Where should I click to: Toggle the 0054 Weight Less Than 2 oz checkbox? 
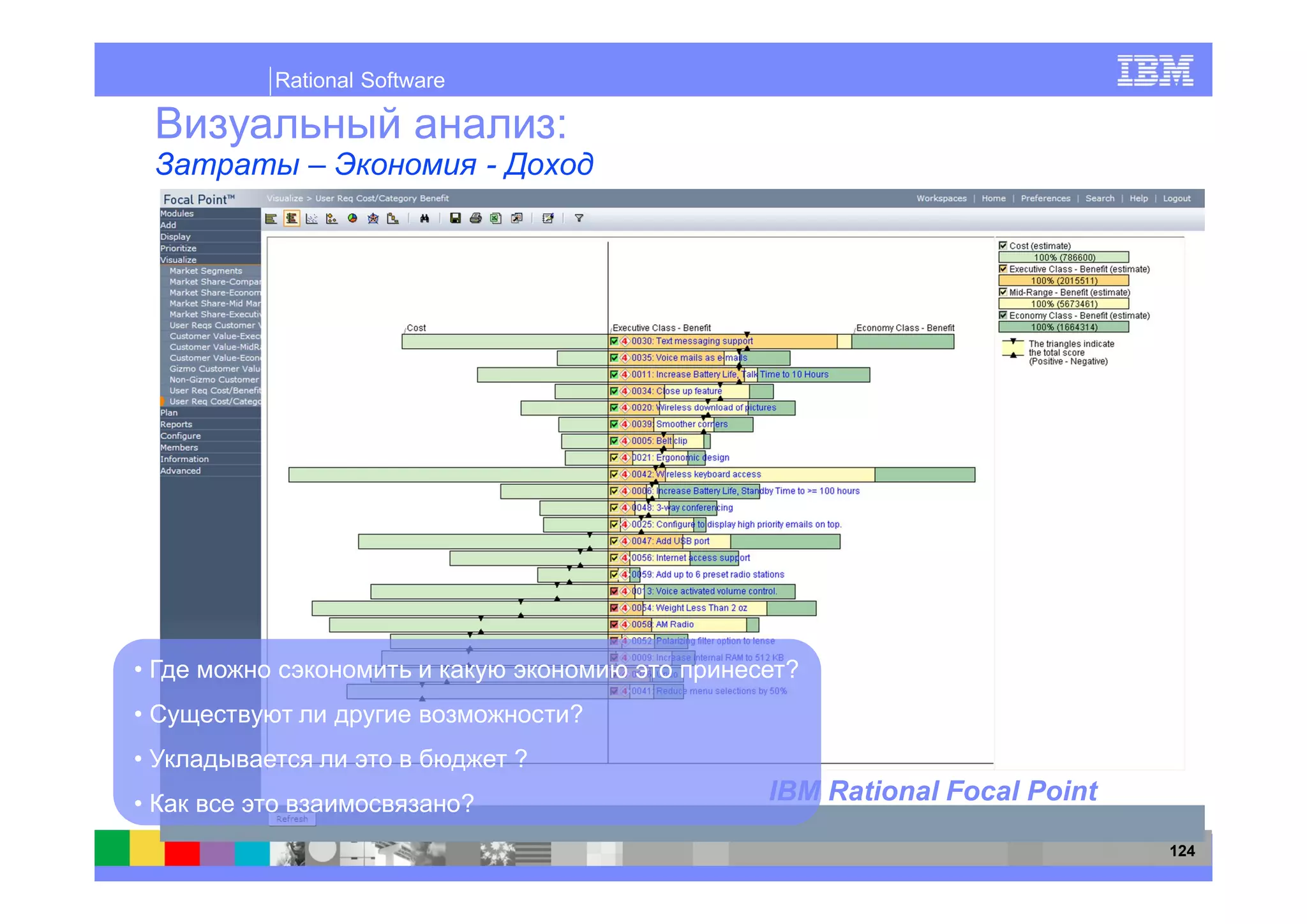coord(614,608)
